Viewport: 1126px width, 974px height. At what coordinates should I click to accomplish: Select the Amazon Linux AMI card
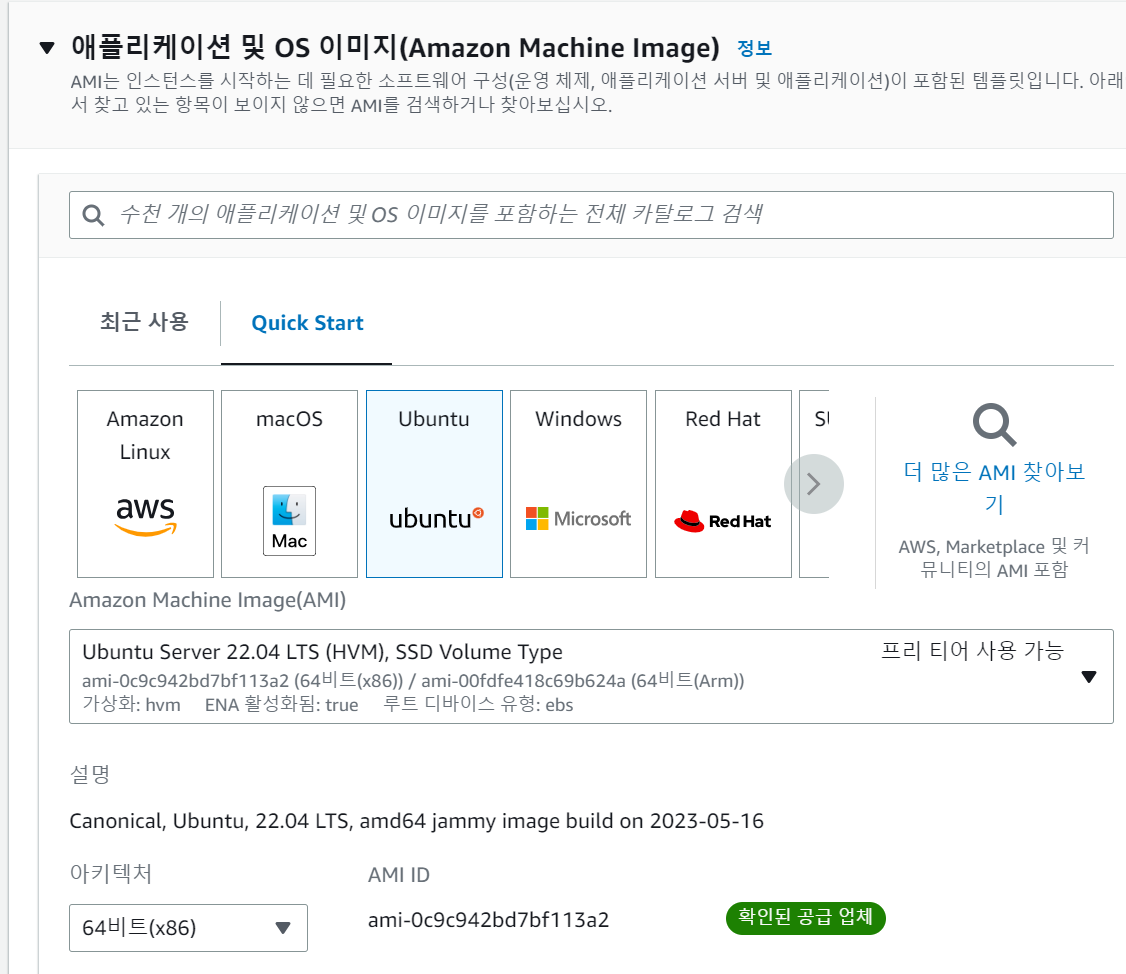coord(145,483)
